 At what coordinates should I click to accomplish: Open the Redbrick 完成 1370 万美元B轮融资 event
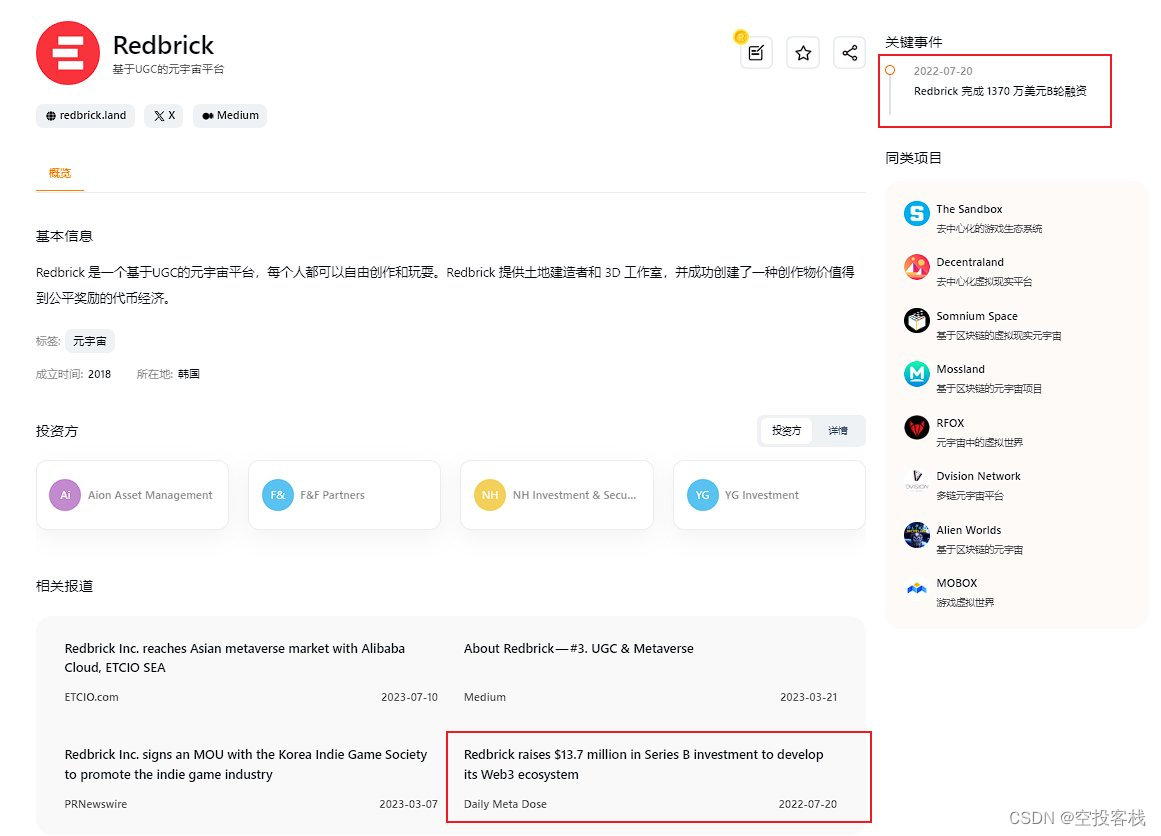pyautogui.click(x=1000, y=91)
